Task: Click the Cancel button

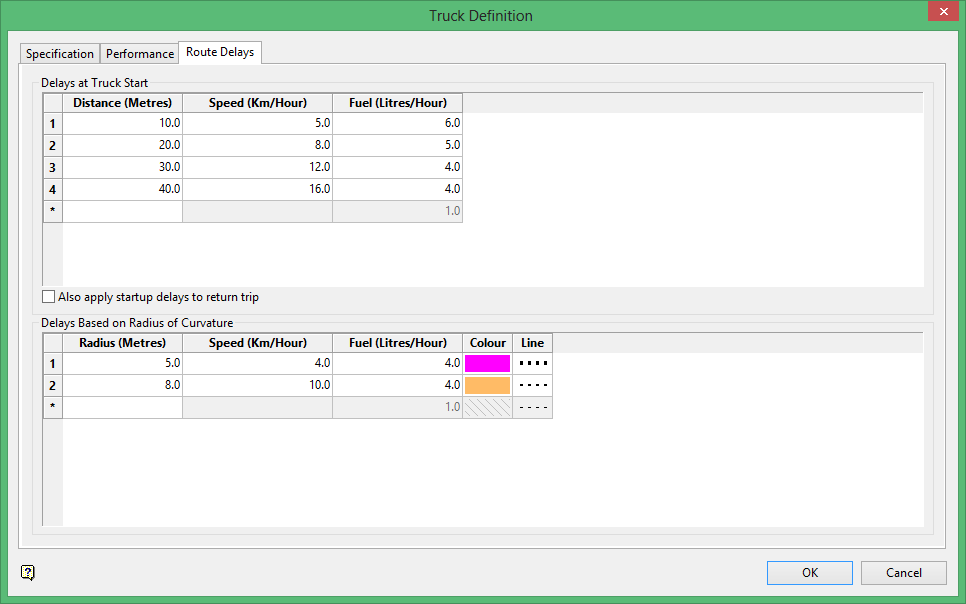Action: tap(903, 573)
